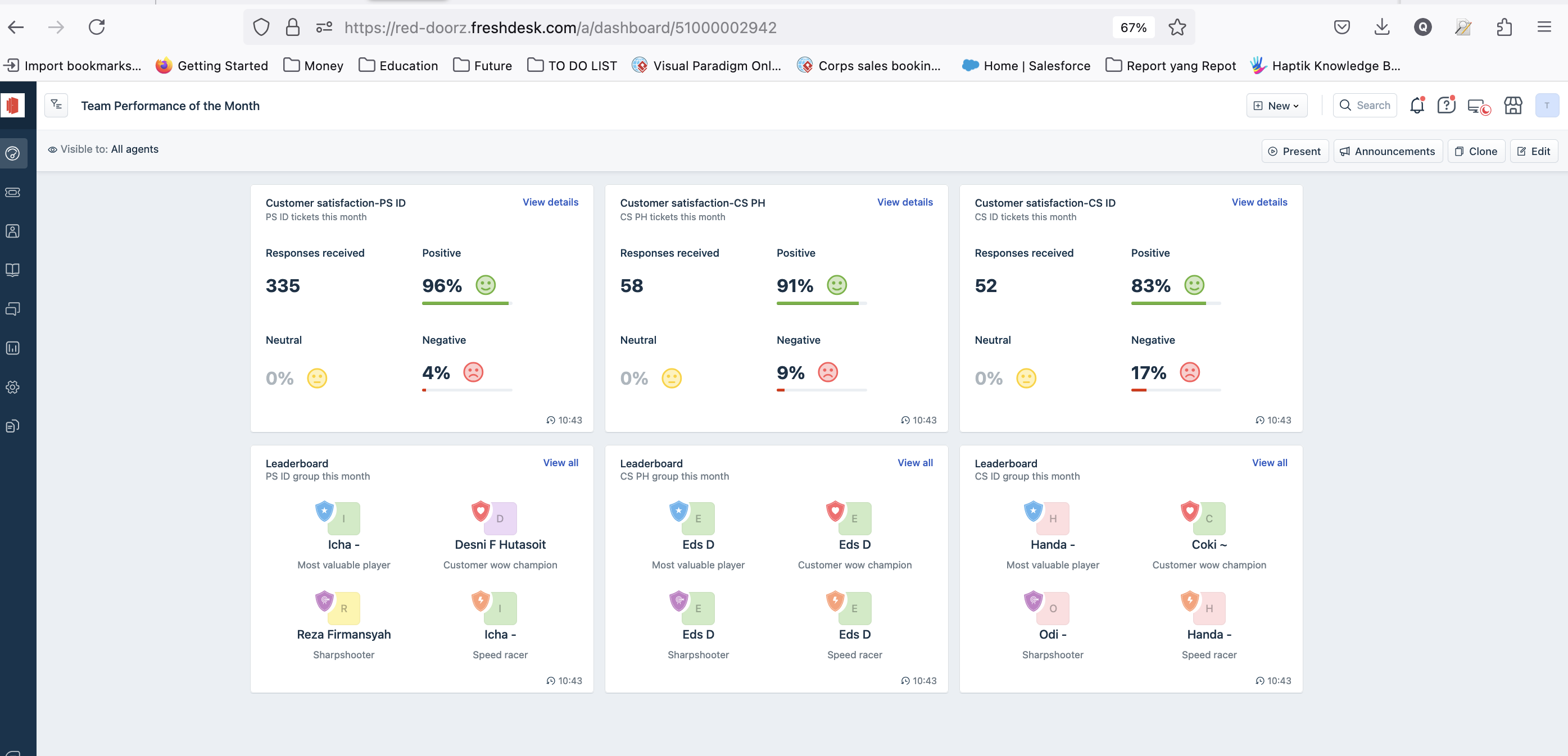
Task: Open Analytics reports icon in sidebar
Action: coord(13,348)
